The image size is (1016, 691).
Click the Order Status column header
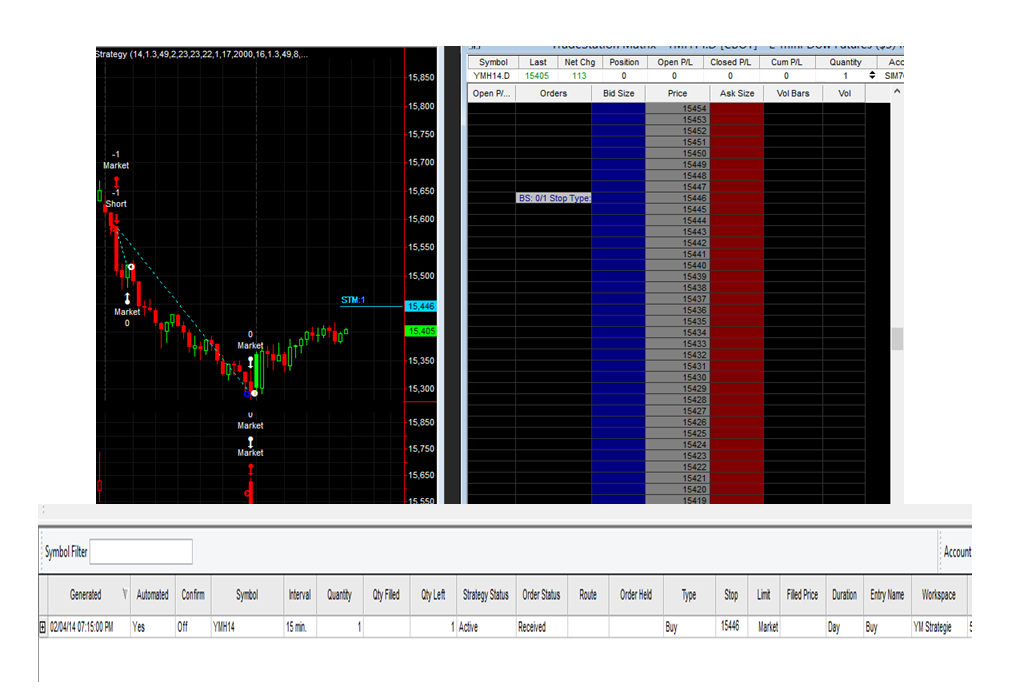tap(541, 595)
